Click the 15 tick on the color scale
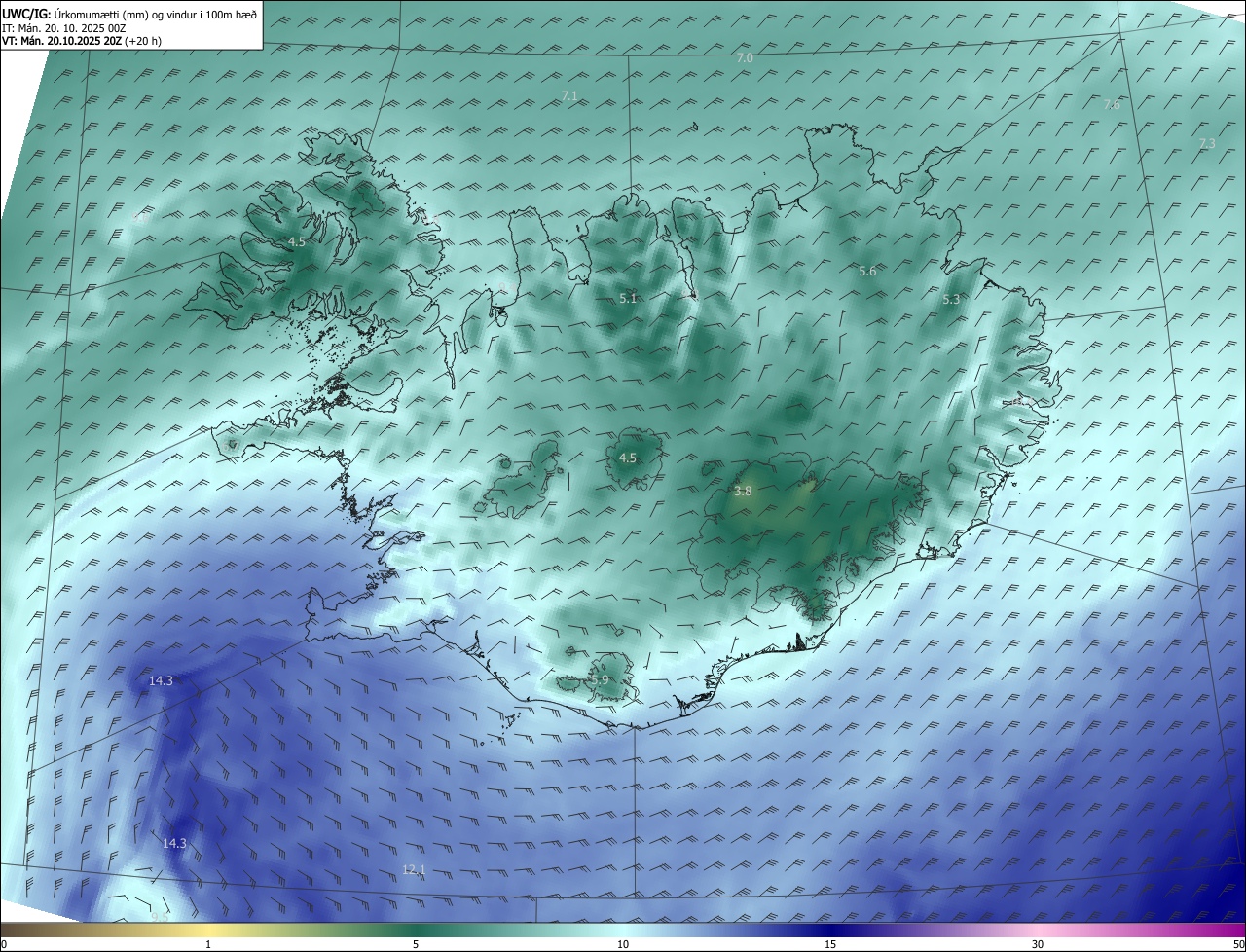Viewport: 1246px width, 952px height. (830, 944)
